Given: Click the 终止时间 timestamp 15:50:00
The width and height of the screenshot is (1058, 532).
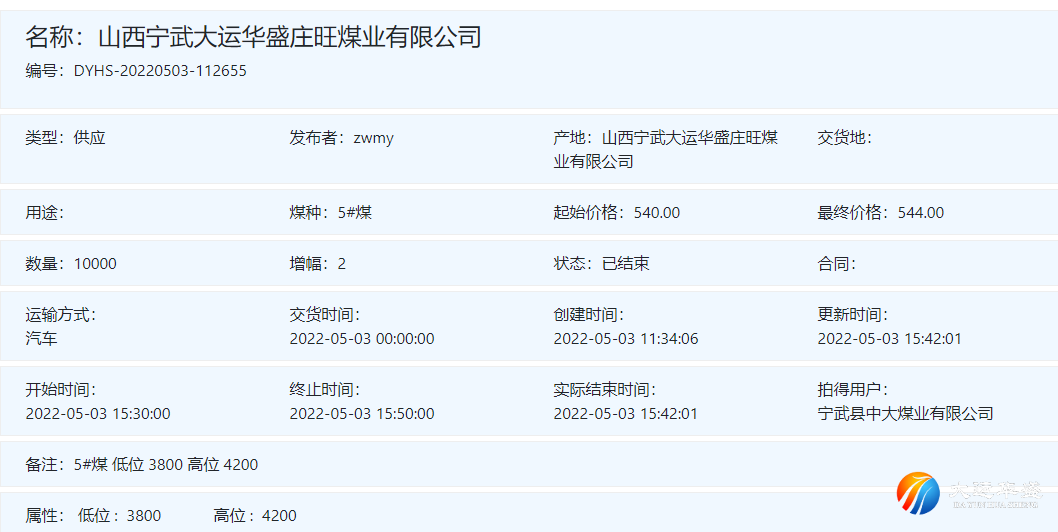Looking at the screenshot, I should tap(361, 413).
